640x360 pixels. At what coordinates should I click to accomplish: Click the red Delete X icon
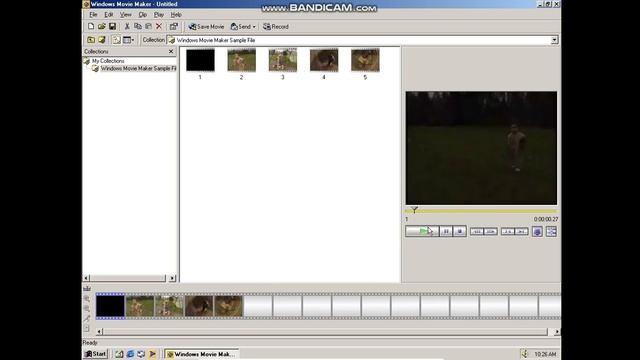[x=159, y=27]
